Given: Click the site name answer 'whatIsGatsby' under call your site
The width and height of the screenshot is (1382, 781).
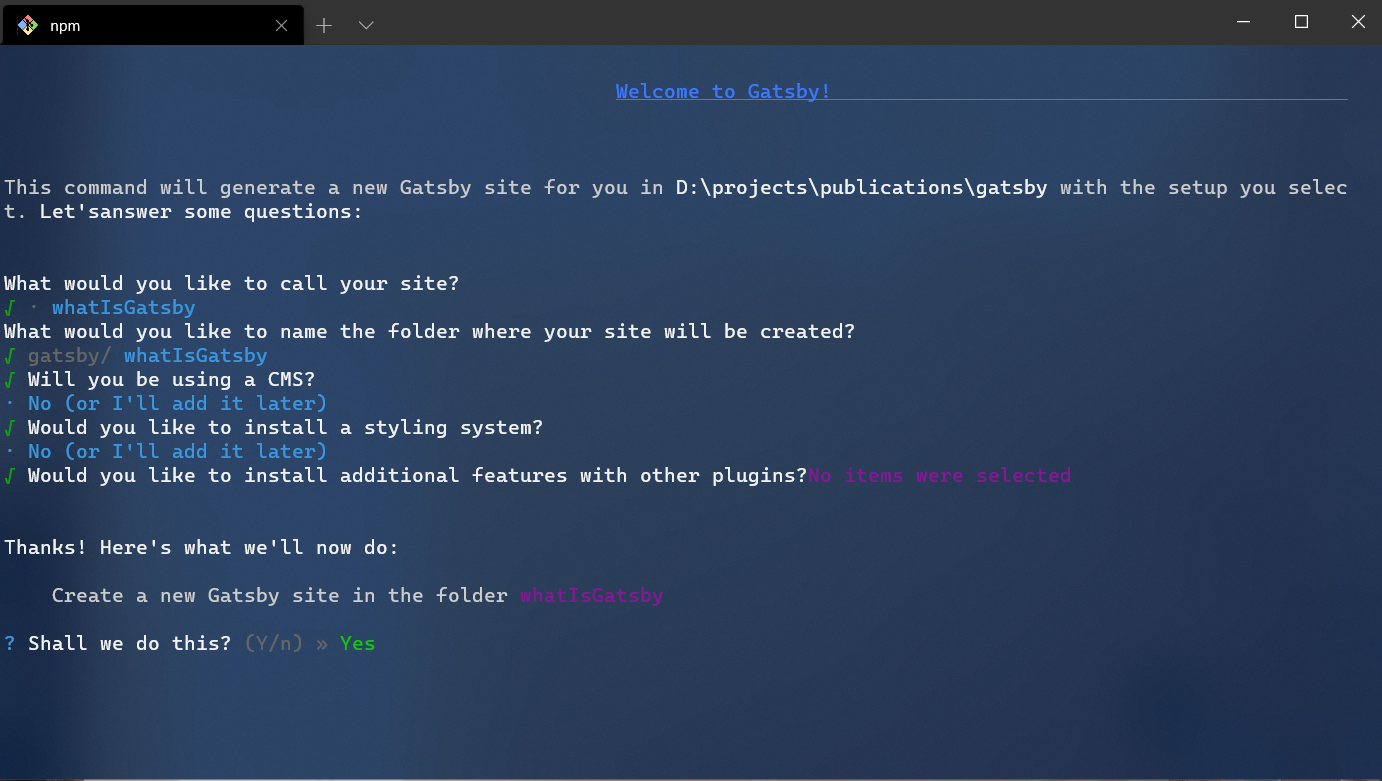Looking at the screenshot, I should click(124, 308).
